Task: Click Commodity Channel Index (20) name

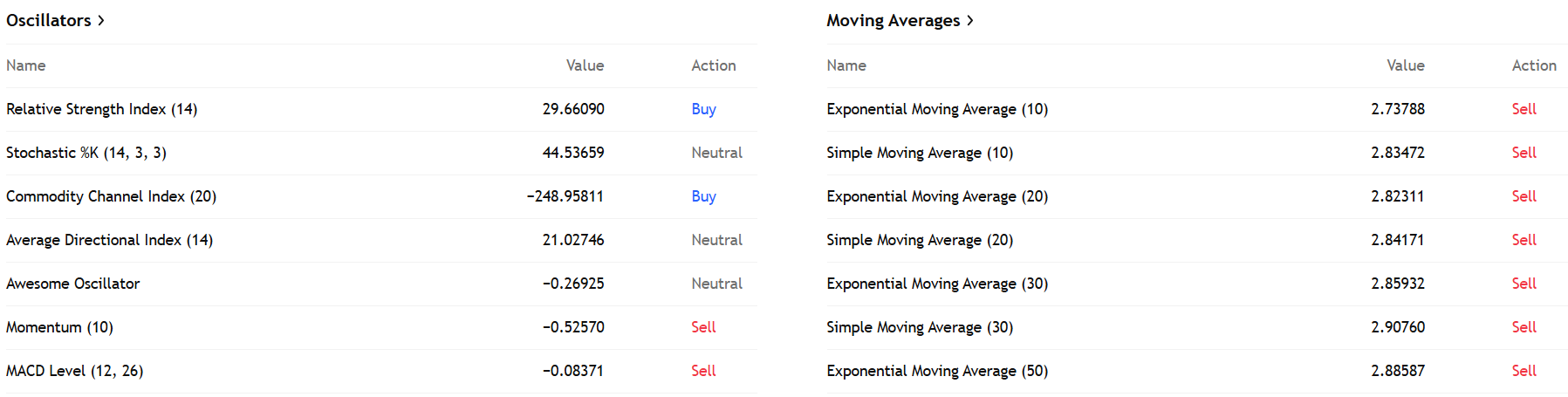Action: (x=111, y=196)
